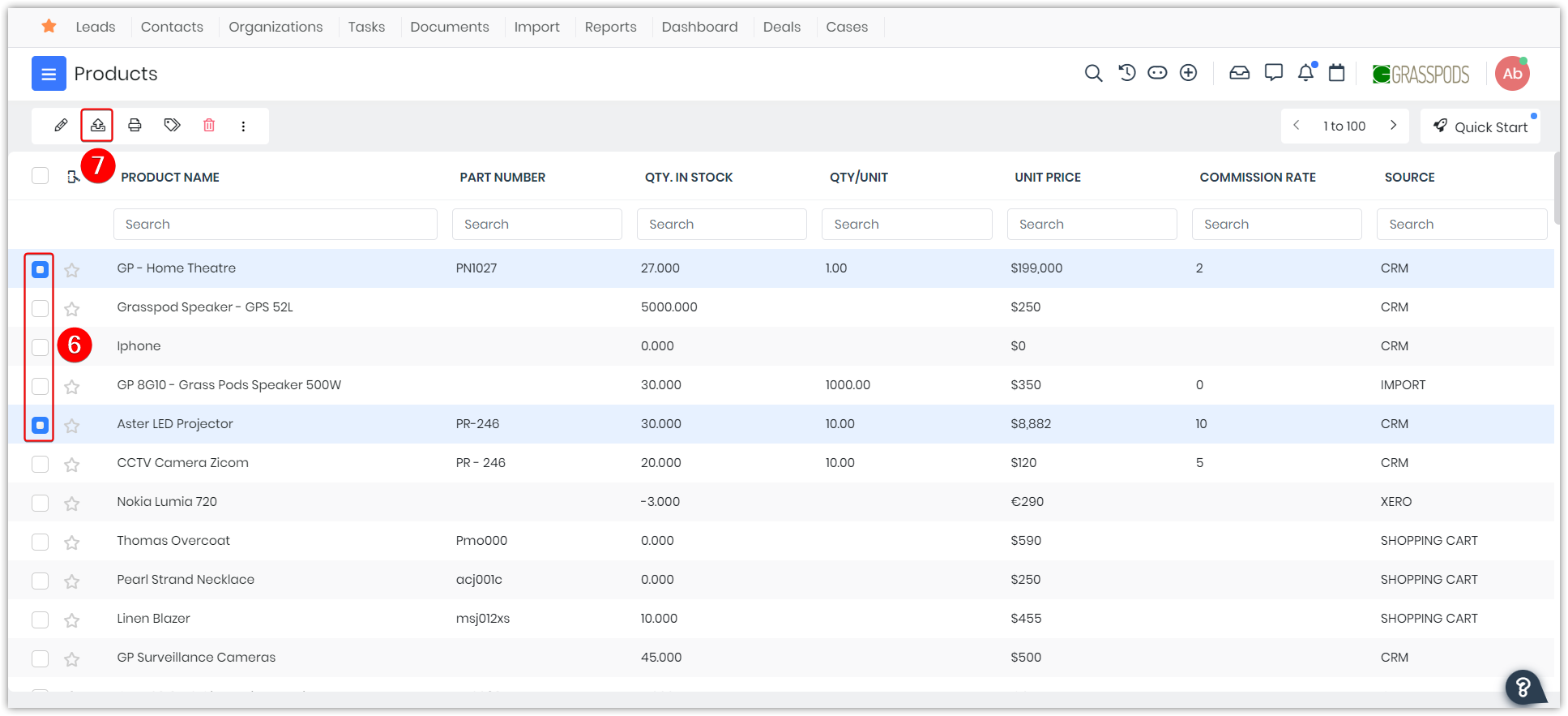Viewport: 1568px width, 716px height.
Task: Star the GP - Home Theatre product
Action: click(72, 270)
